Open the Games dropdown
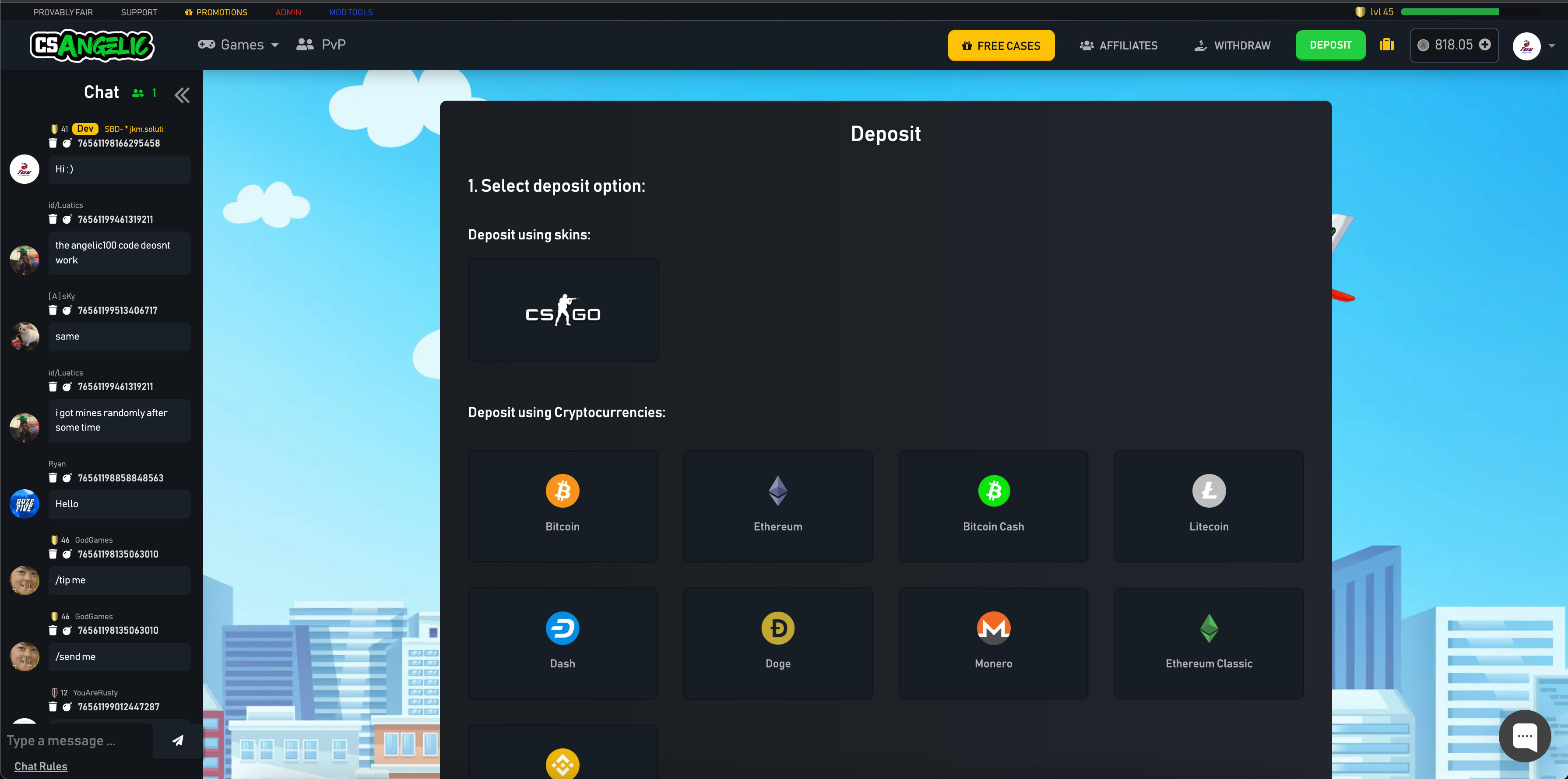Screen dimensions: 1568x779 tap(238, 45)
